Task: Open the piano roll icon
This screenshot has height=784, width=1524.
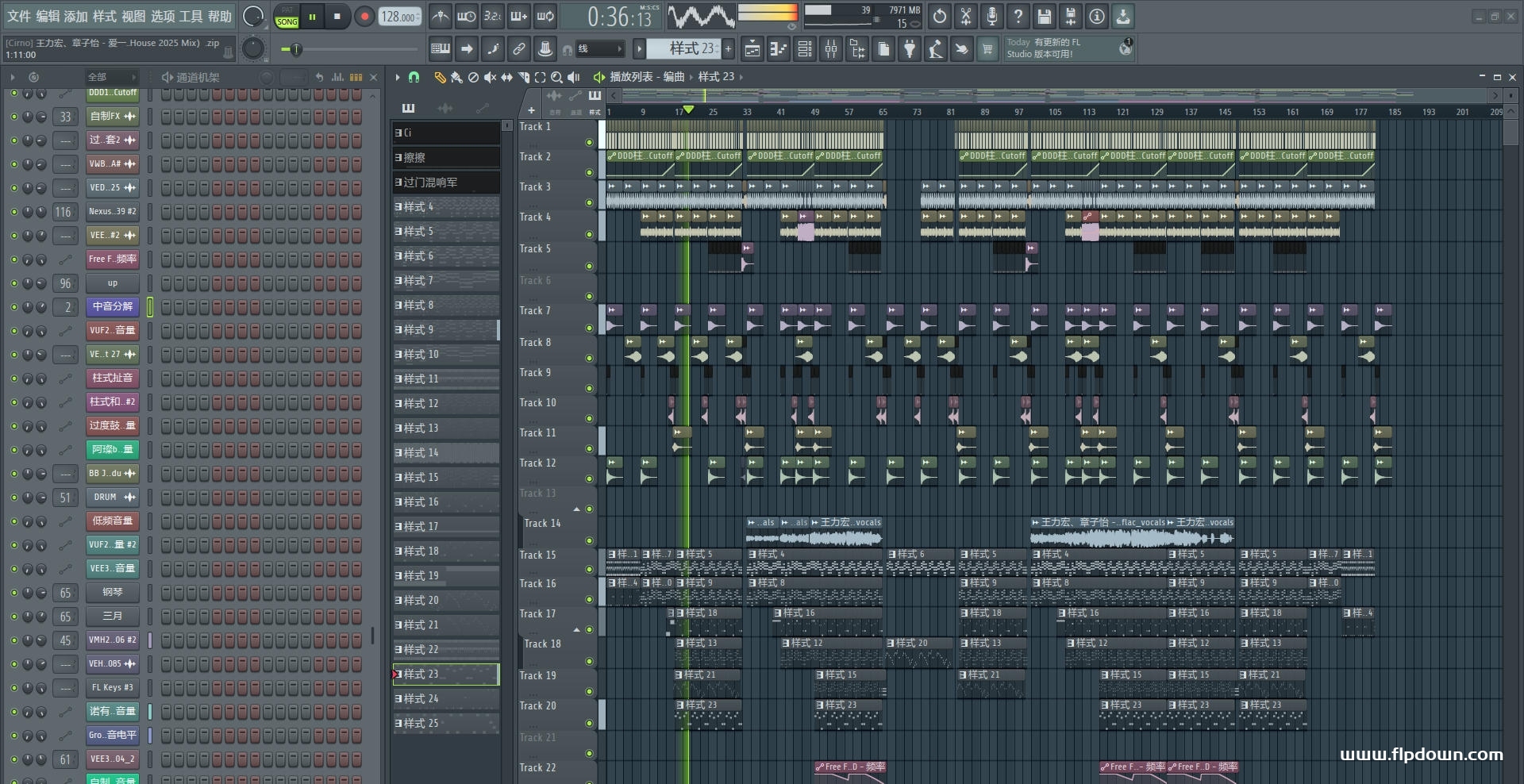Action: tap(778, 49)
